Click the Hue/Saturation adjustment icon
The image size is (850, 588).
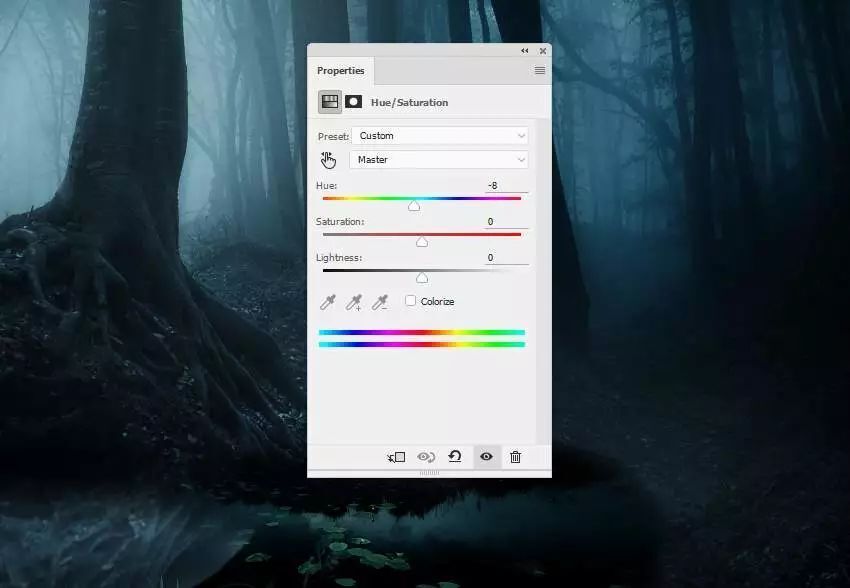[x=330, y=102]
